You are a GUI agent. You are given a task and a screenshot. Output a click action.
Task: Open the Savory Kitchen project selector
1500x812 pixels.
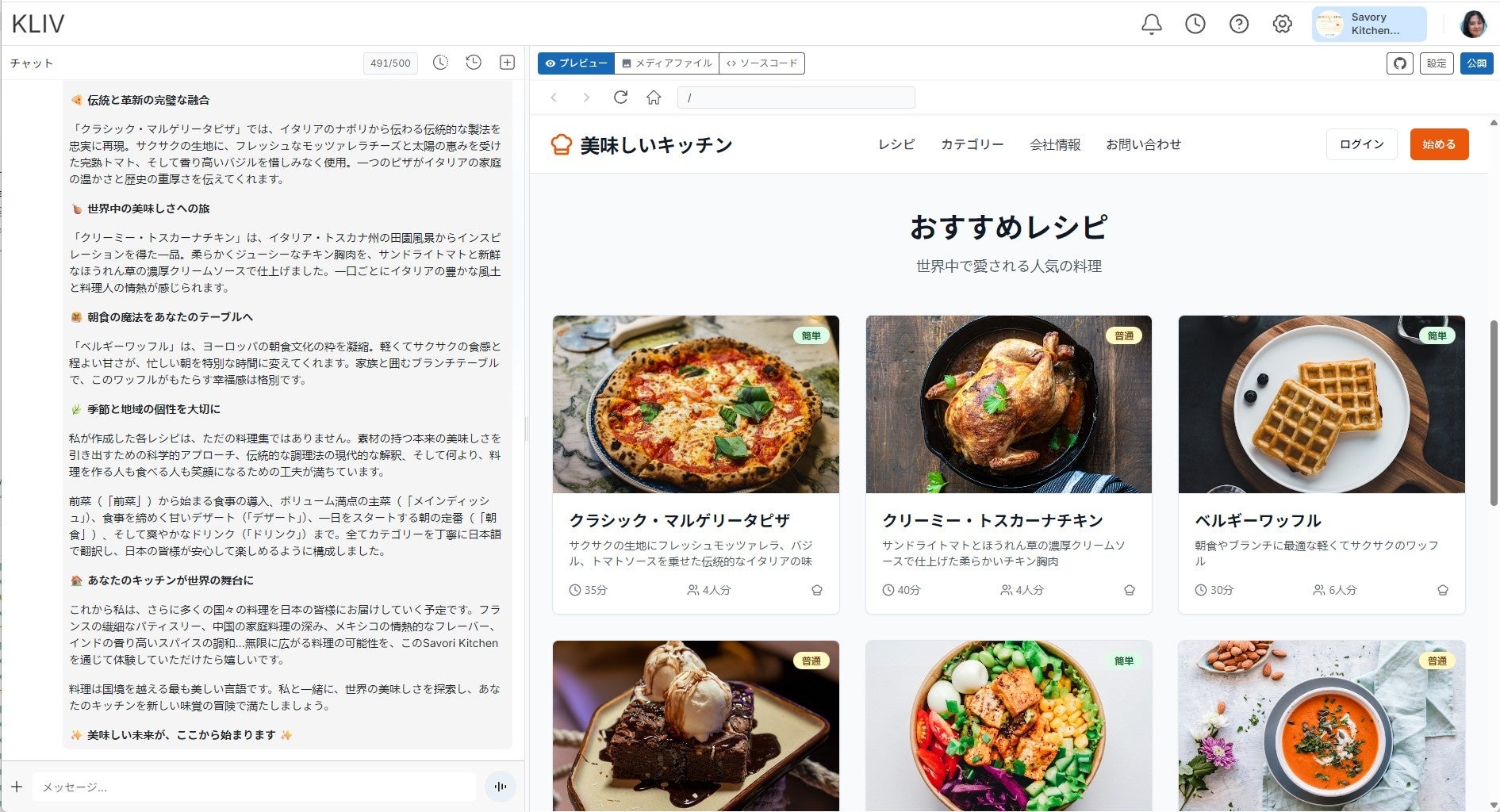click(1369, 24)
